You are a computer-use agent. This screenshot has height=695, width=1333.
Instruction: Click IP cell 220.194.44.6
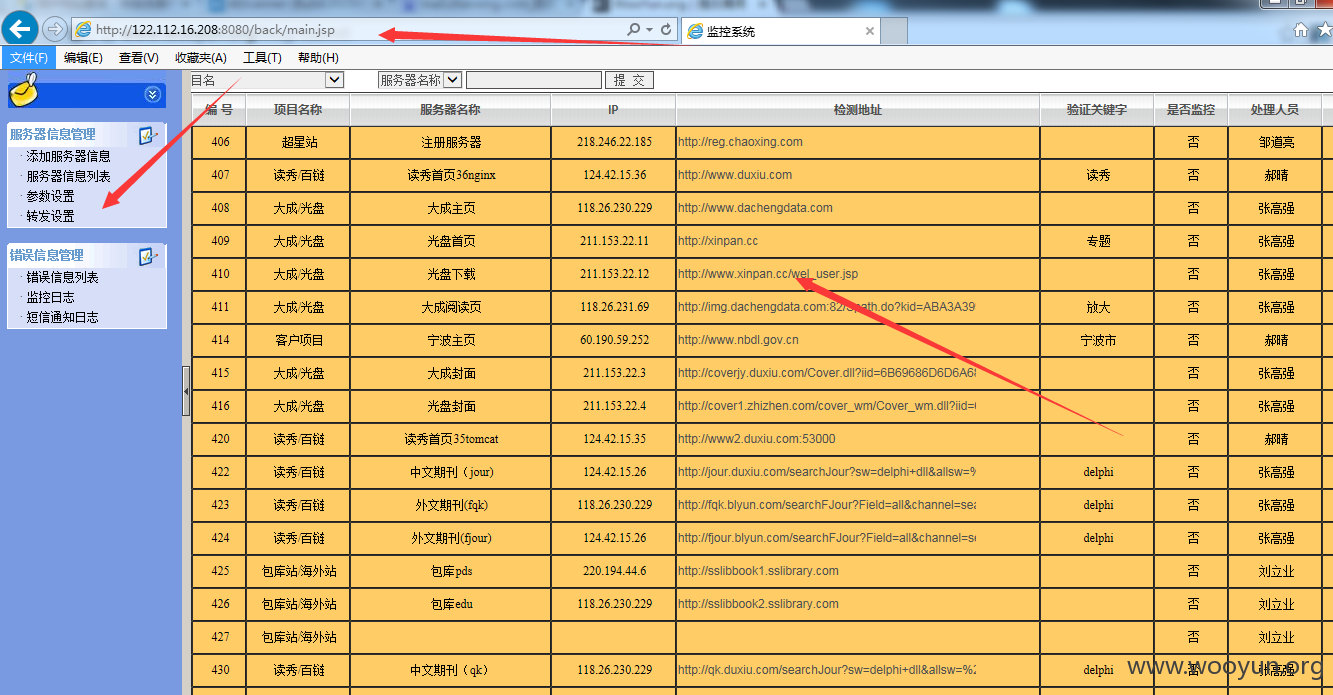point(614,571)
